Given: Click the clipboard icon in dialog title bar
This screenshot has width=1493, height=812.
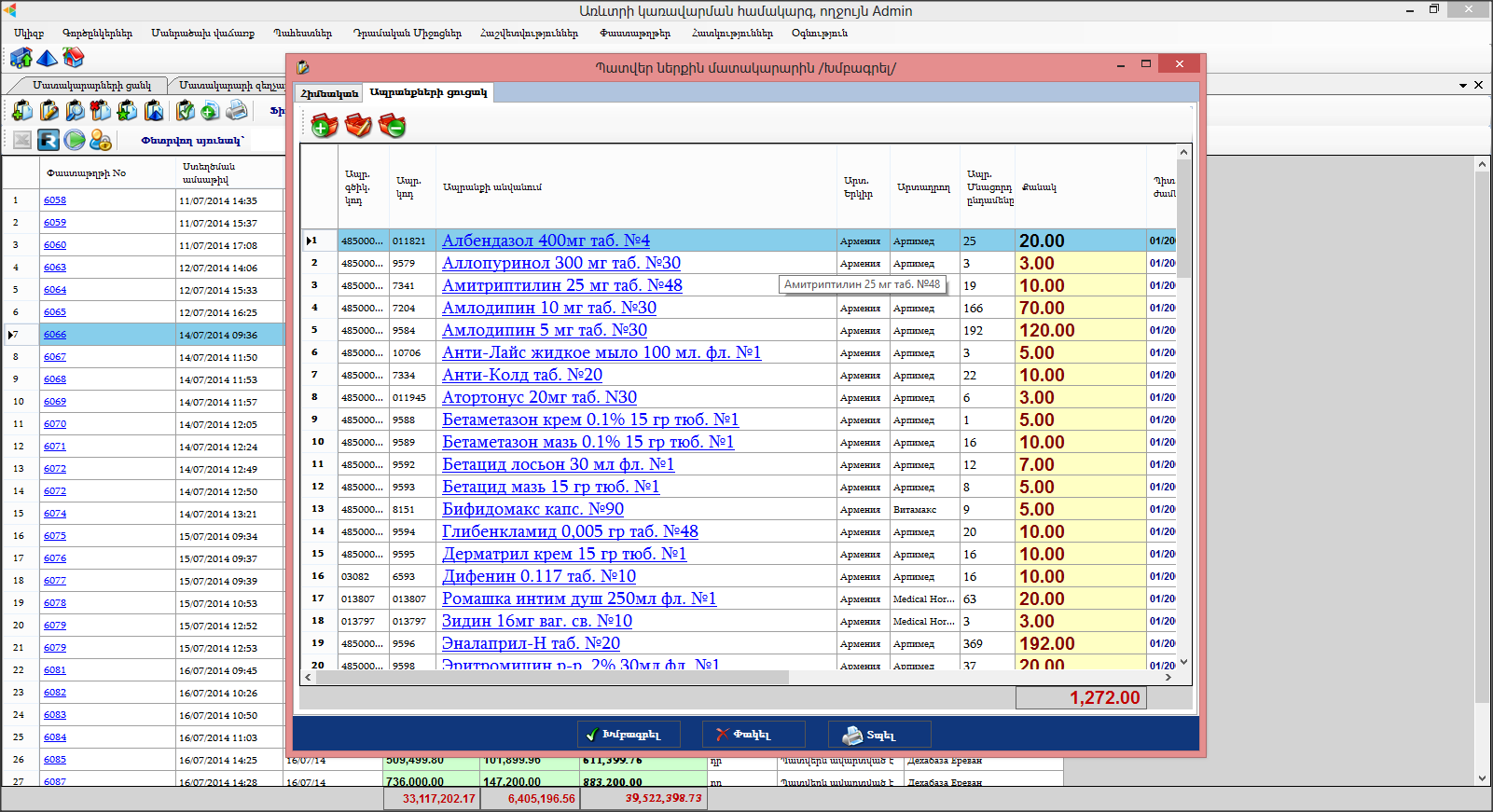Looking at the screenshot, I should [x=303, y=67].
